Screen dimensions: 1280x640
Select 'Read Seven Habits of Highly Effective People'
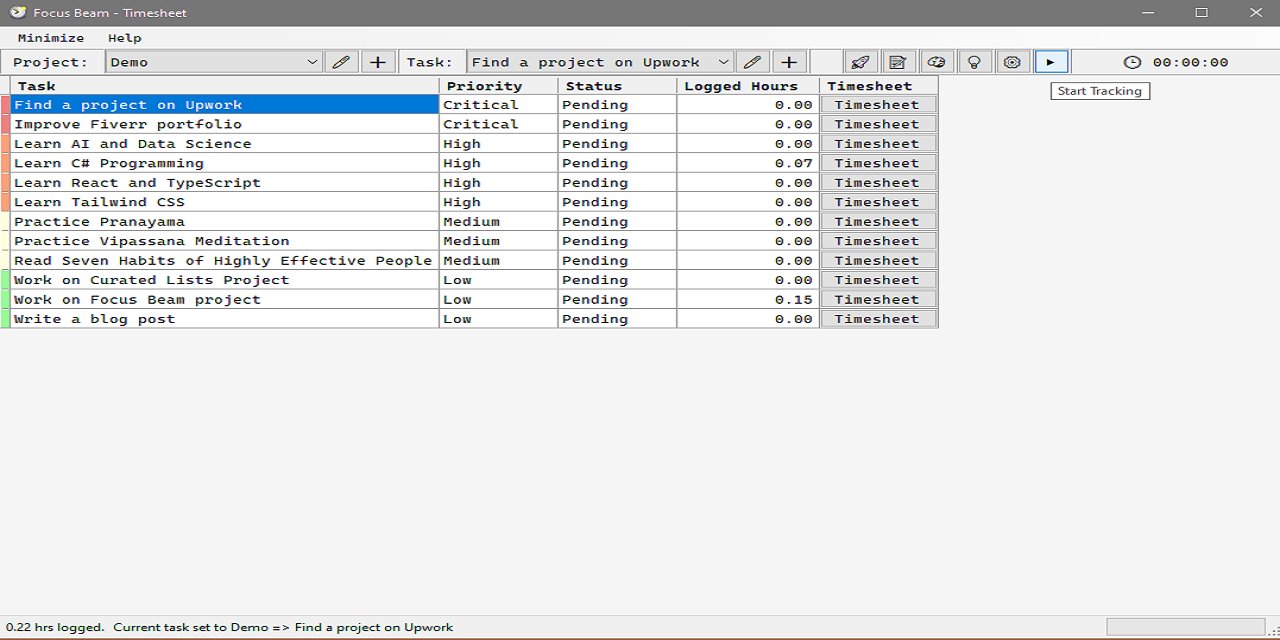224,261
